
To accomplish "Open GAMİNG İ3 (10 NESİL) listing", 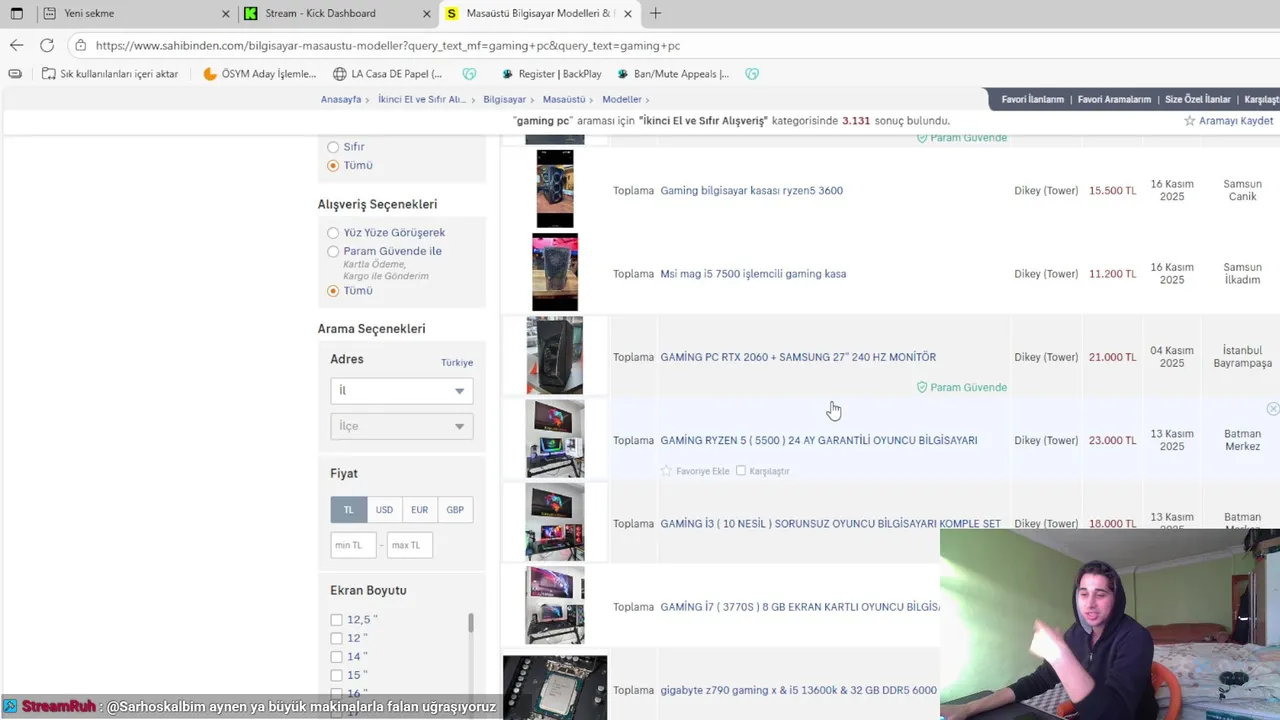I will 830,524.
